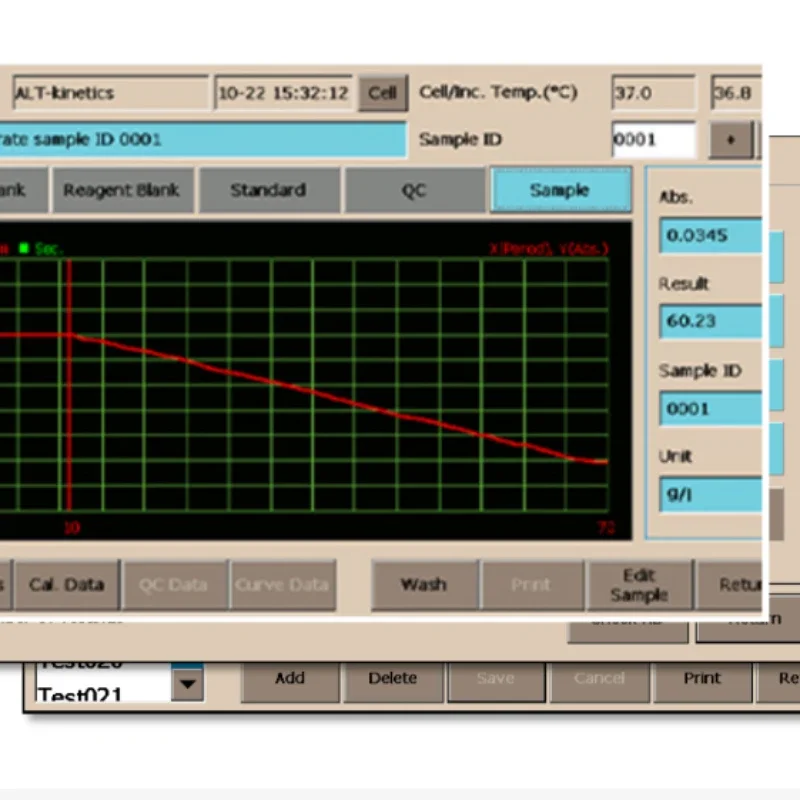Click the cell temperature field showing 37.0
Viewport: 800px width, 800px height.
(x=652, y=93)
